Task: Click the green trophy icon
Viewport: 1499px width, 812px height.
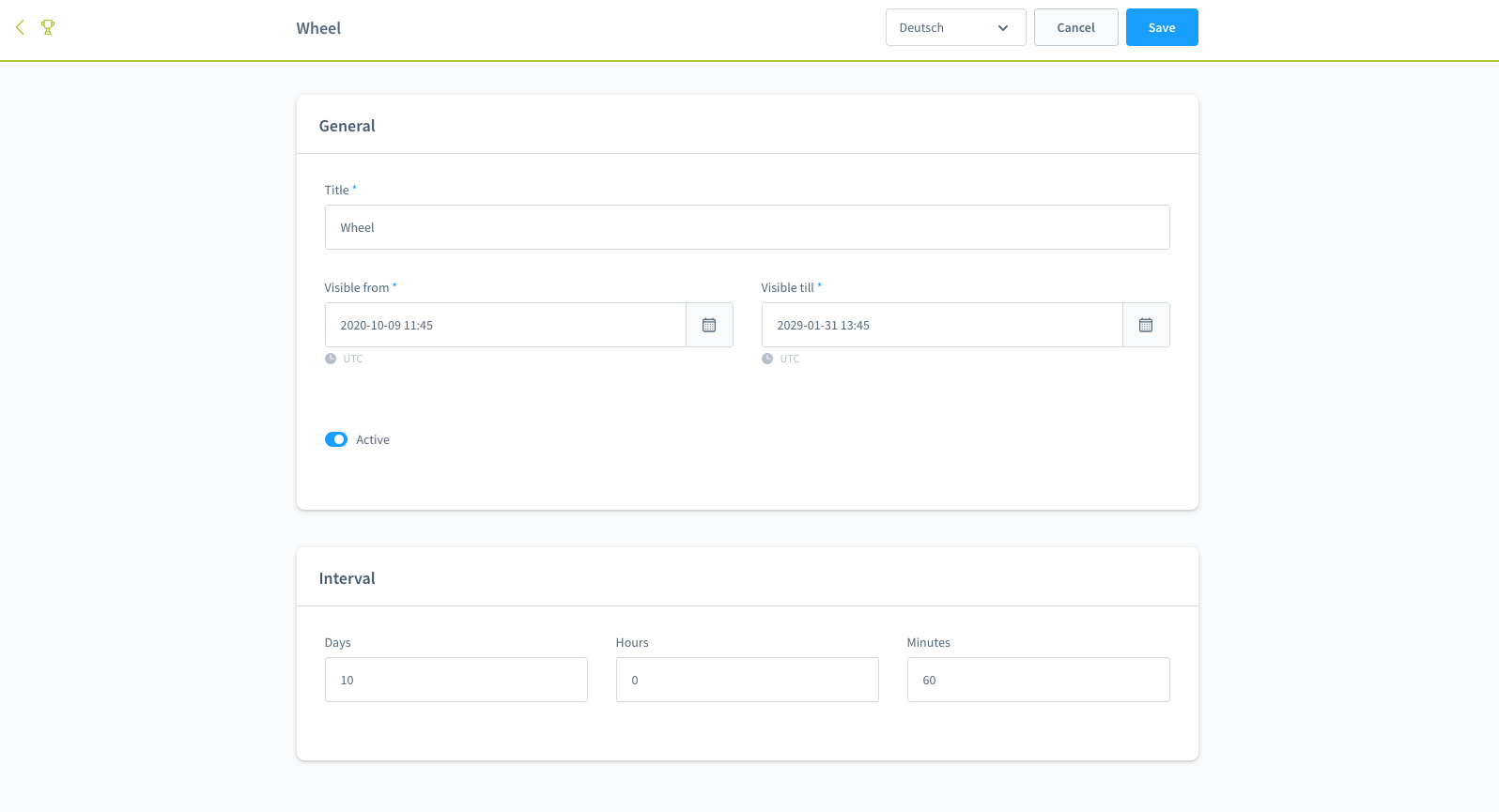Action: [48, 27]
